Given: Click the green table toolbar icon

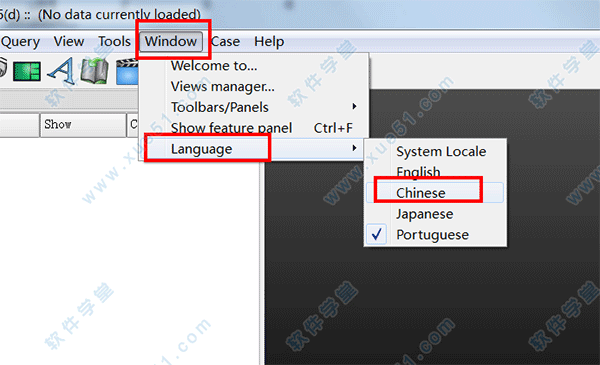Looking at the screenshot, I should coord(27,71).
